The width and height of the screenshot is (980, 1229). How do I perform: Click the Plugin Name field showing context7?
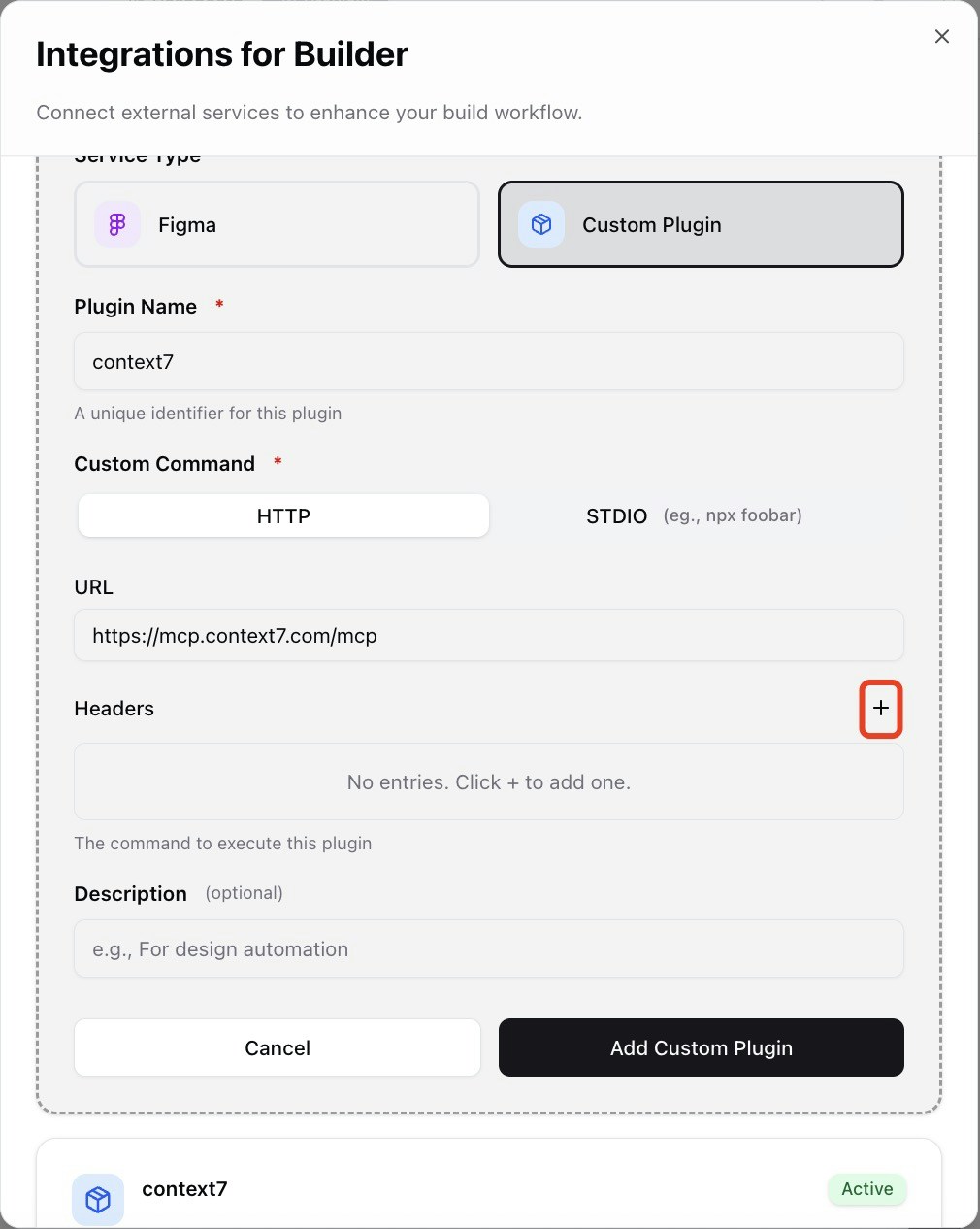coord(488,361)
